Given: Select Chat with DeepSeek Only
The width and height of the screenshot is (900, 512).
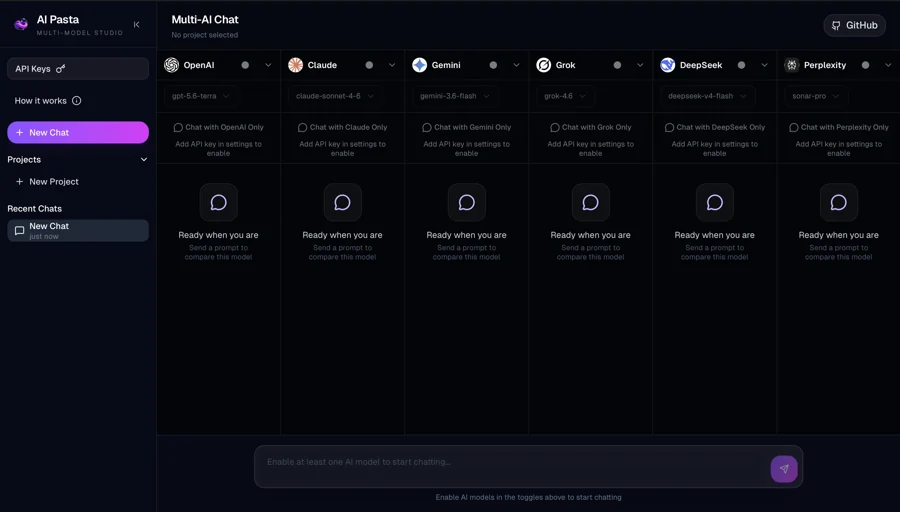Looking at the screenshot, I should 715,127.
